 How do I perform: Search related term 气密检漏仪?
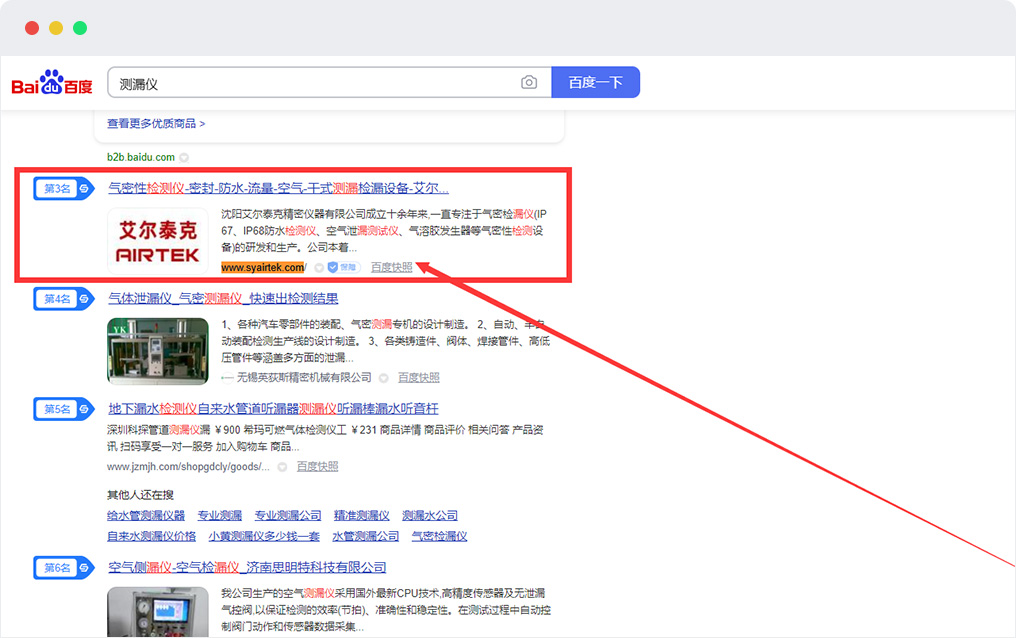click(x=439, y=536)
